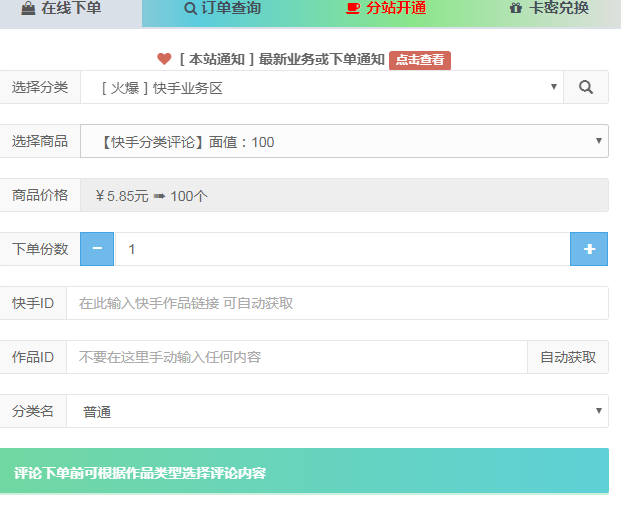
Task: Click the coffee cup icon on 分站开通 tab
Action: tap(352, 9)
